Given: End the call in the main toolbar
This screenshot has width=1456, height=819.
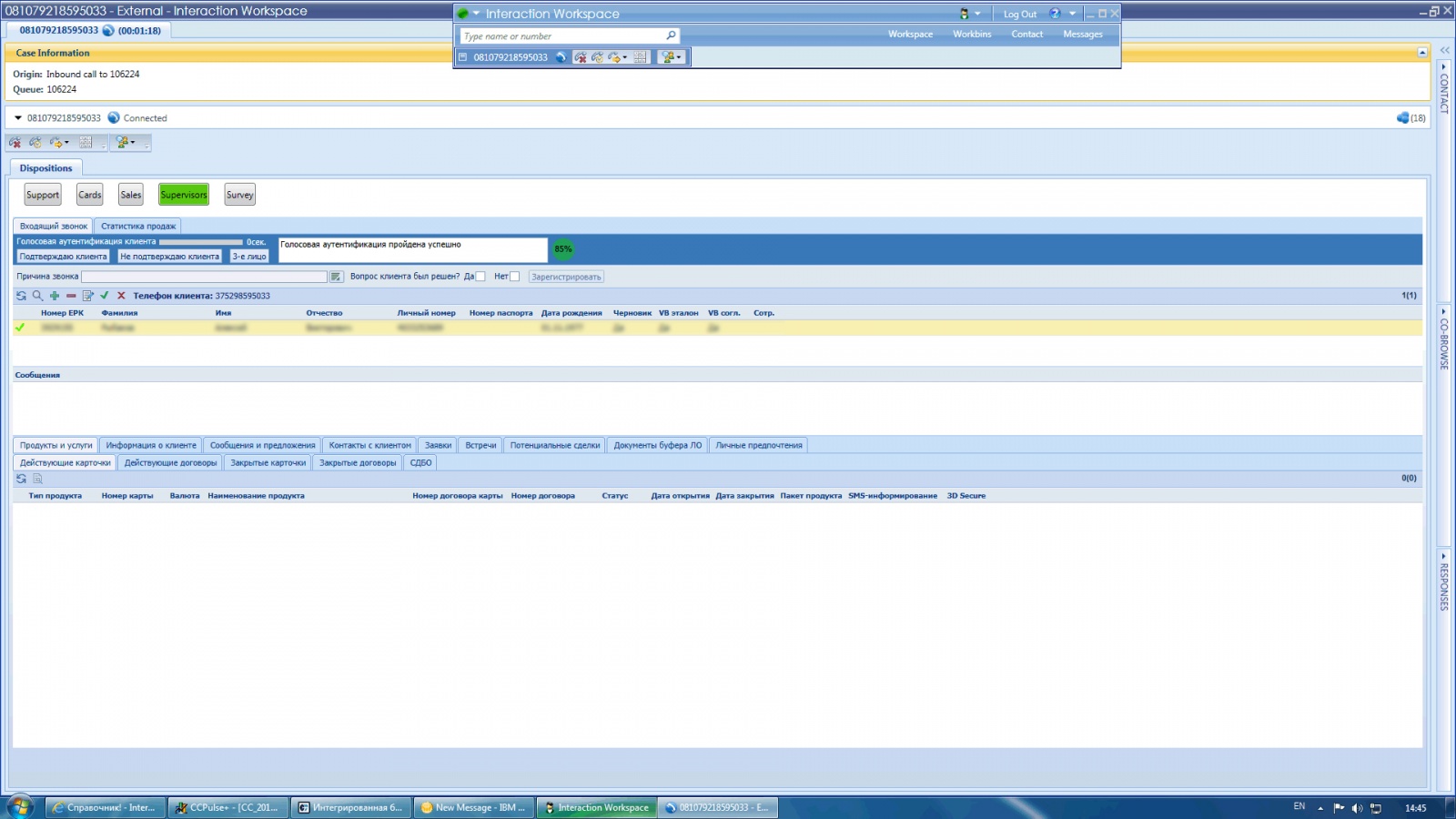Looking at the screenshot, I should click(15, 143).
